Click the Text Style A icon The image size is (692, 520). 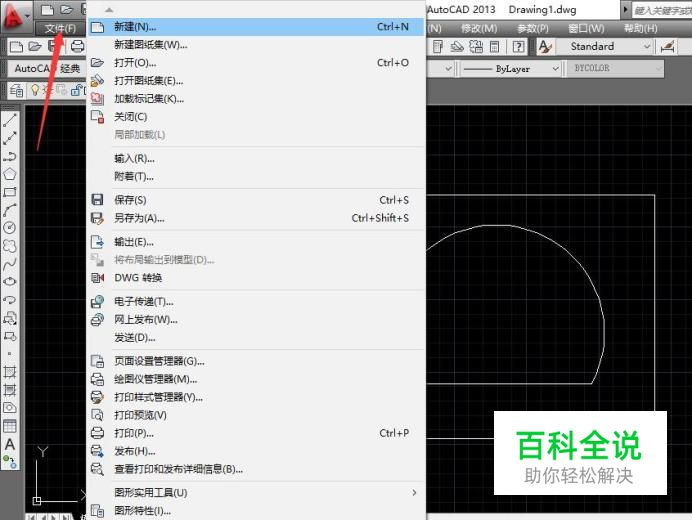(x=545, y=46)
